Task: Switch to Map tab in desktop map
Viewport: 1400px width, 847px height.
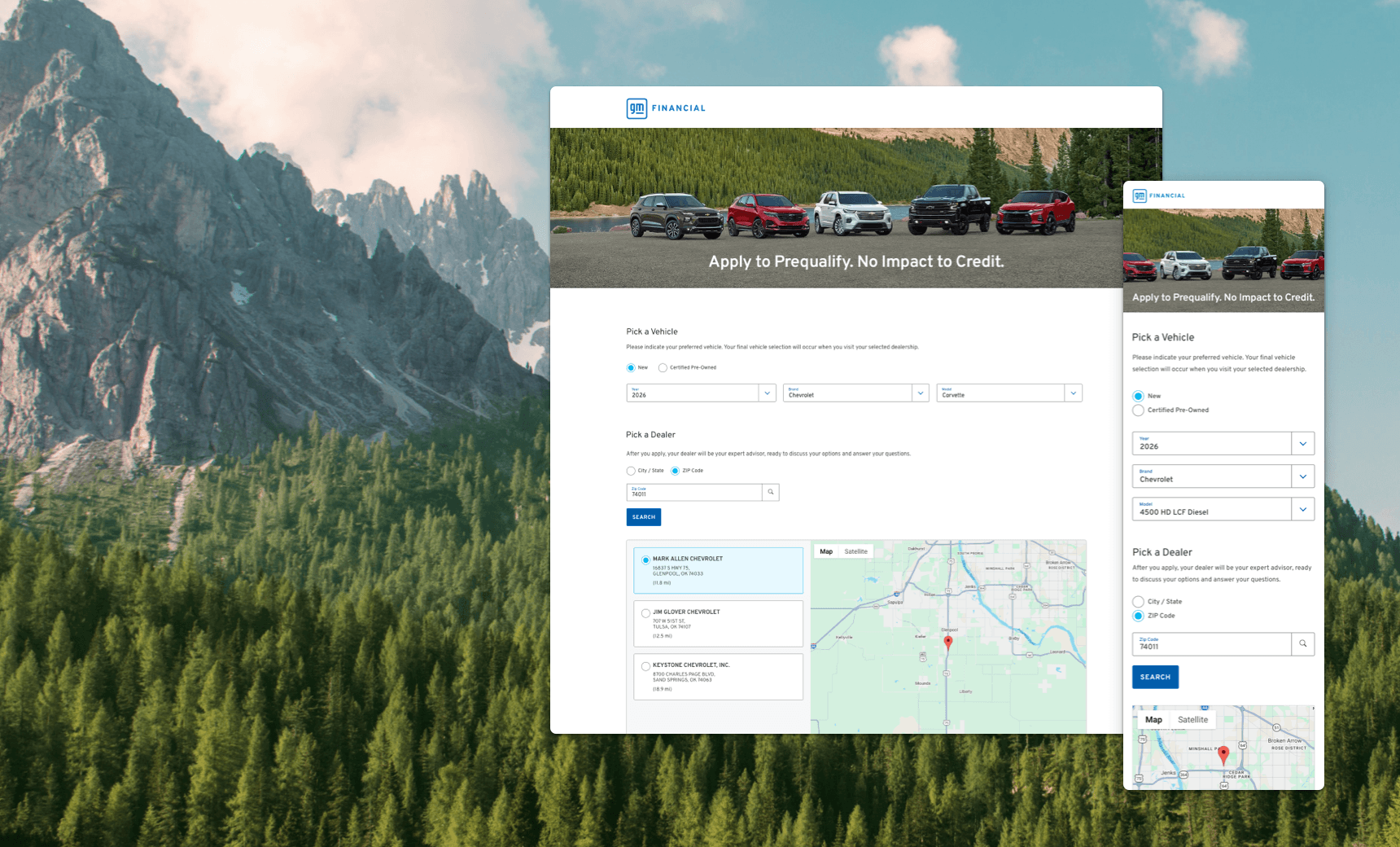Action: pyautogui.click(x=826, y=551)
